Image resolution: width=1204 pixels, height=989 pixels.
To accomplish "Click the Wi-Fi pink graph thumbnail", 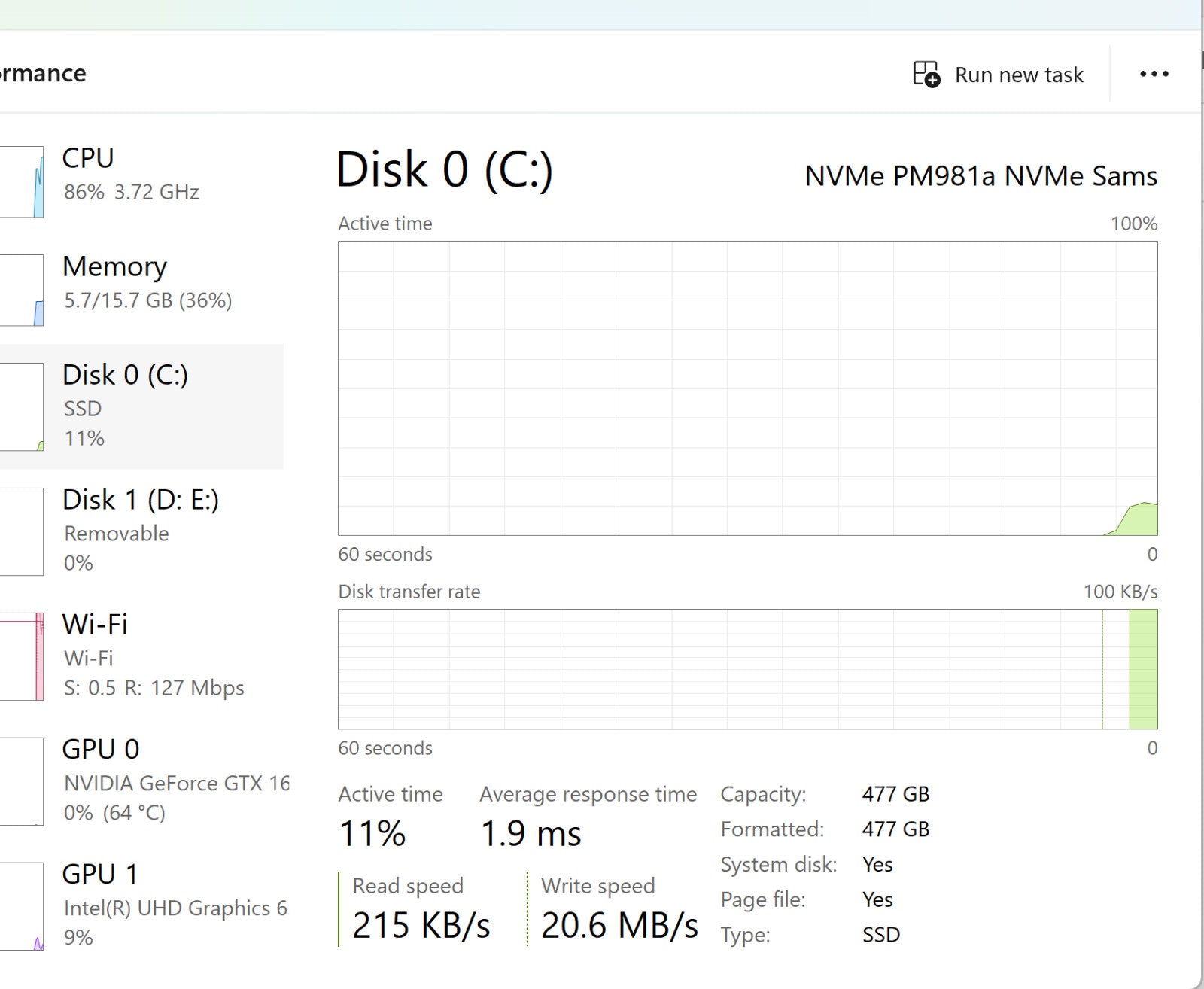I will [x=23, y=656].
